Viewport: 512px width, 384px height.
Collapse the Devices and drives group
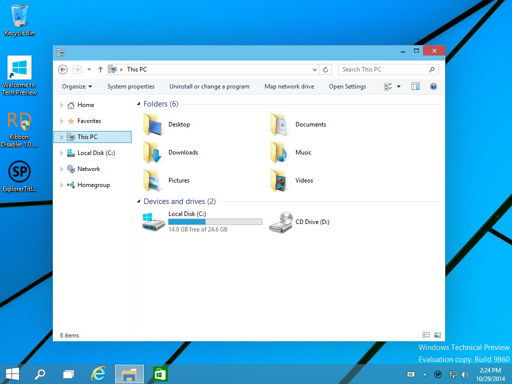tap(139, 201)
